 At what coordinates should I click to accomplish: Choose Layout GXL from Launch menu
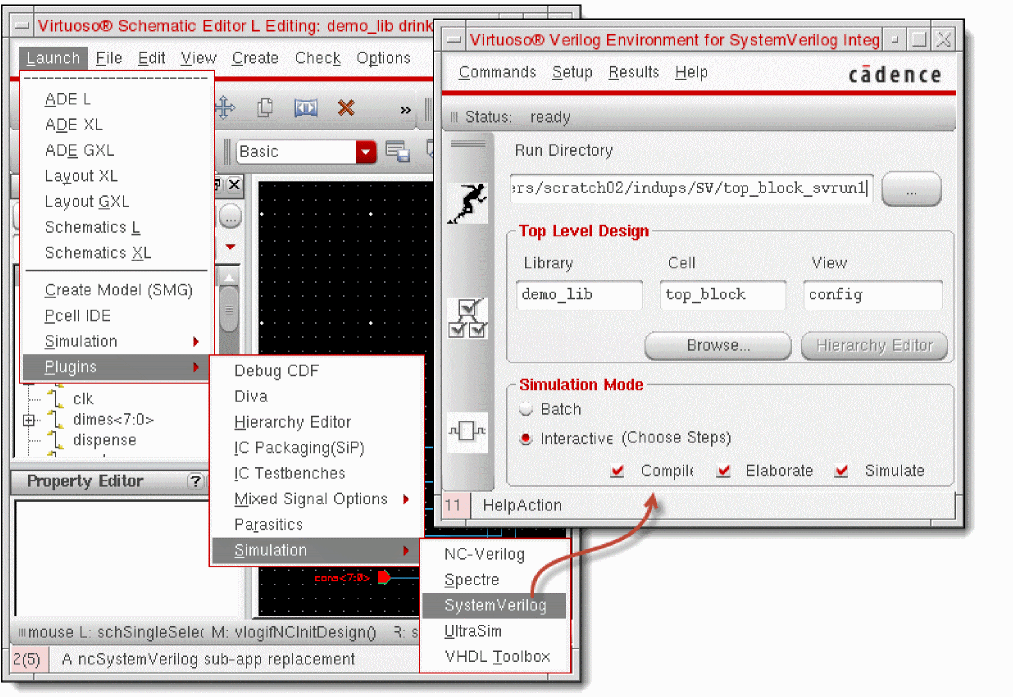point(116,202)
